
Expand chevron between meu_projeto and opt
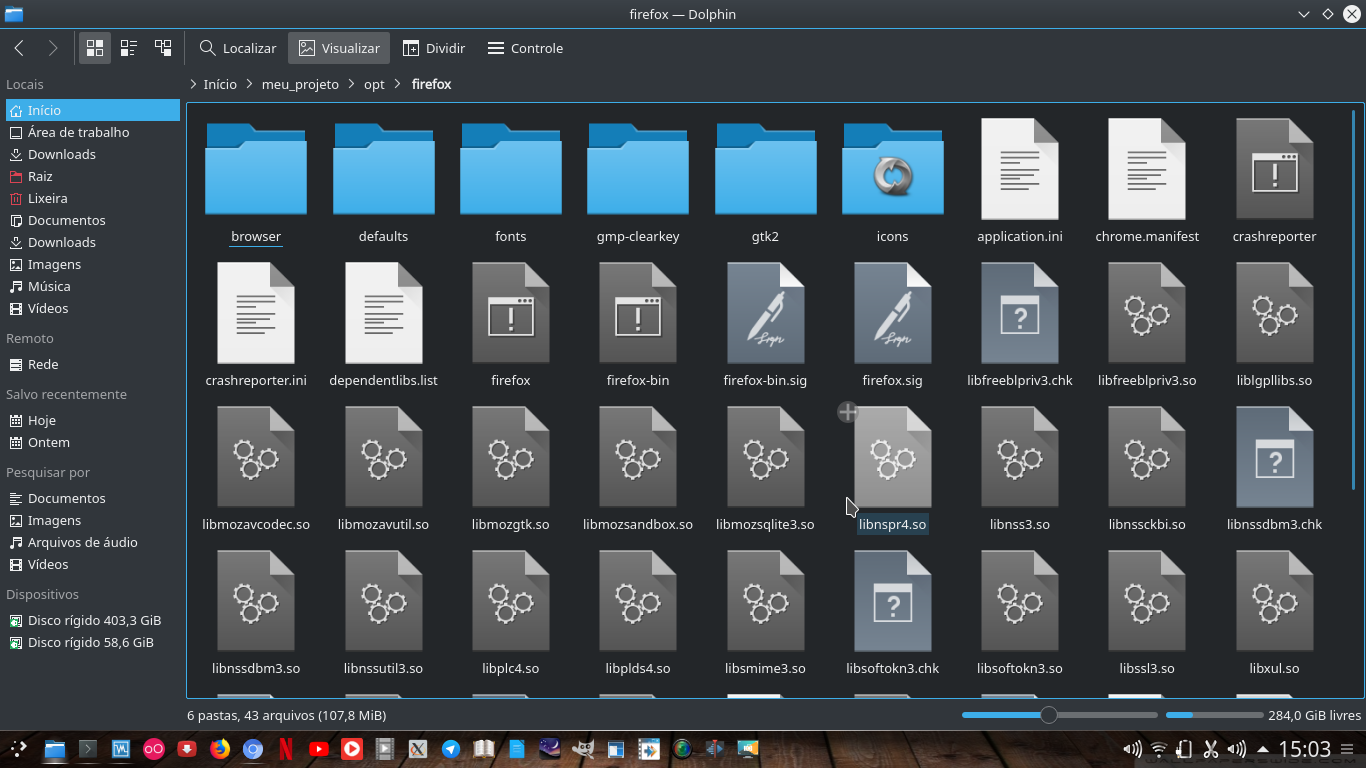pos(351,84)
